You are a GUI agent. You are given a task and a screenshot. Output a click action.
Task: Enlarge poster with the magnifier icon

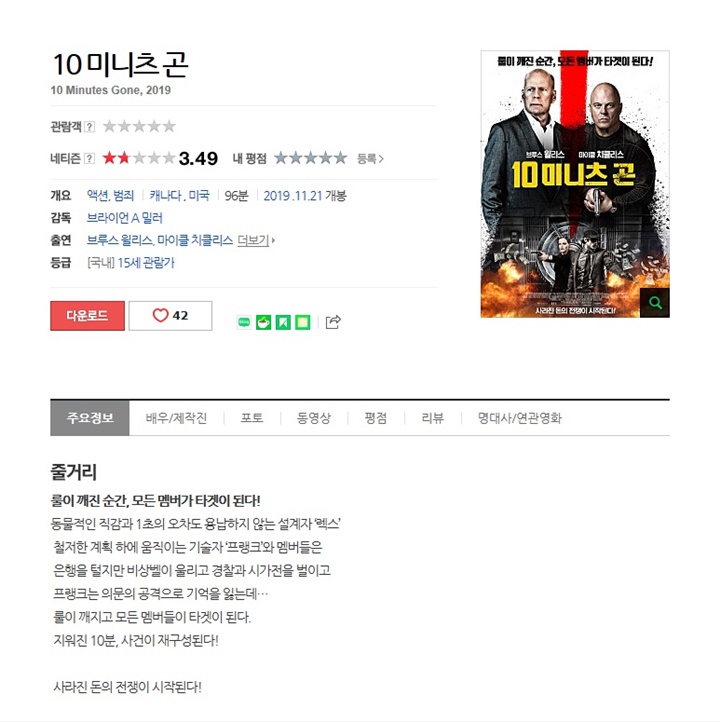(655, 303)
